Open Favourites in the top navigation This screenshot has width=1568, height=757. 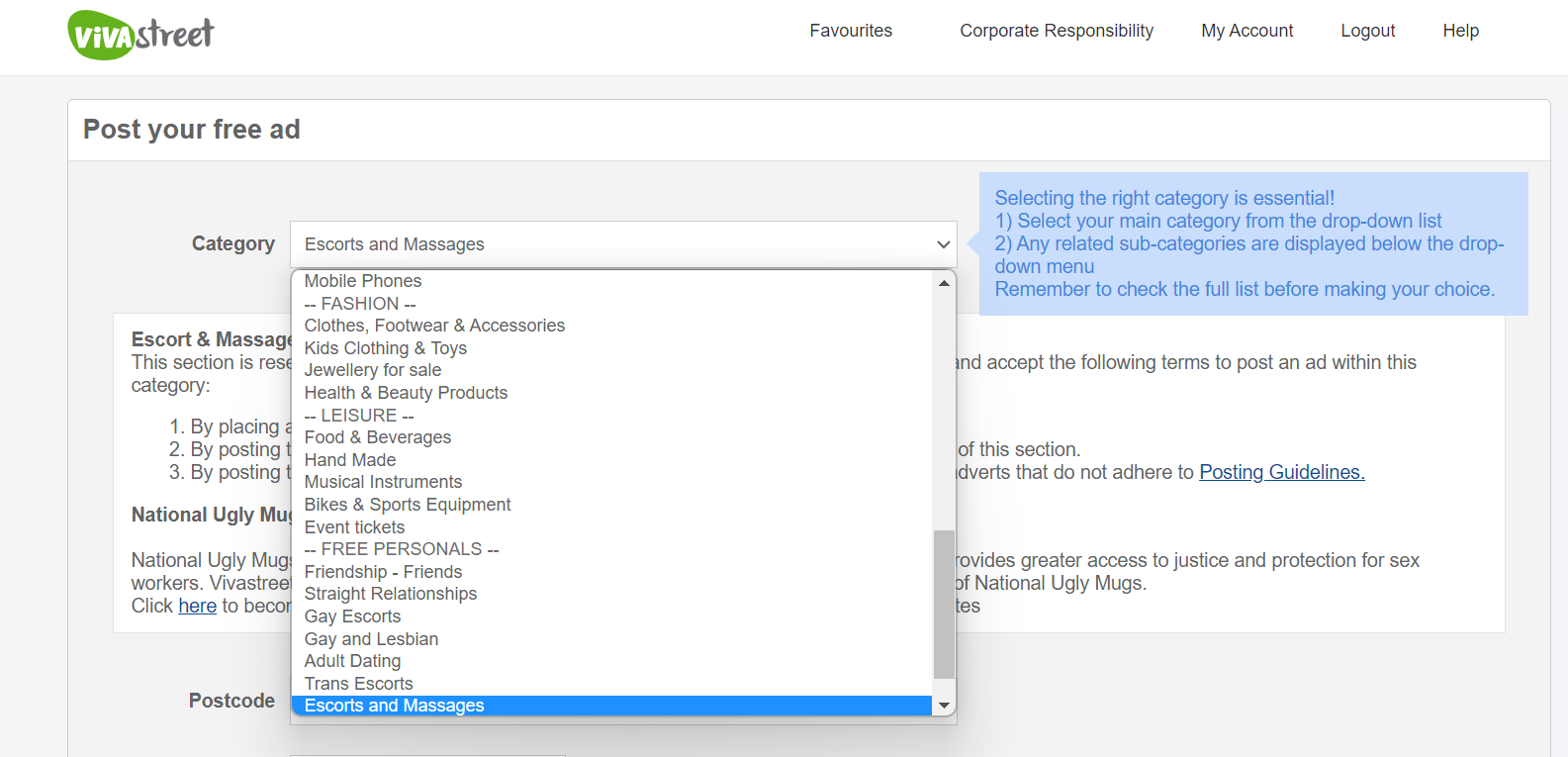(851, 31)
